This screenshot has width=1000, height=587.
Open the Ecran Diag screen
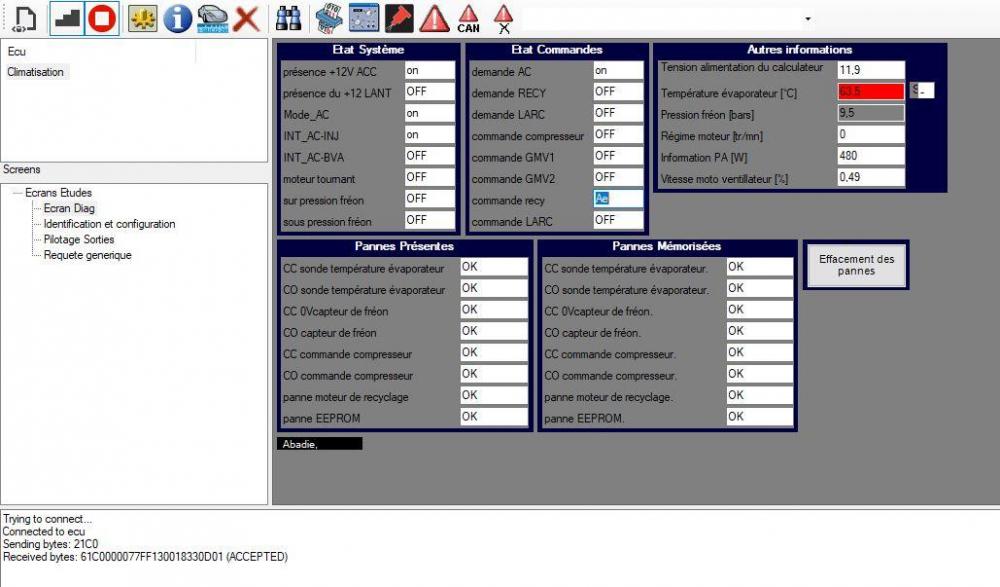tap(69, 208)
